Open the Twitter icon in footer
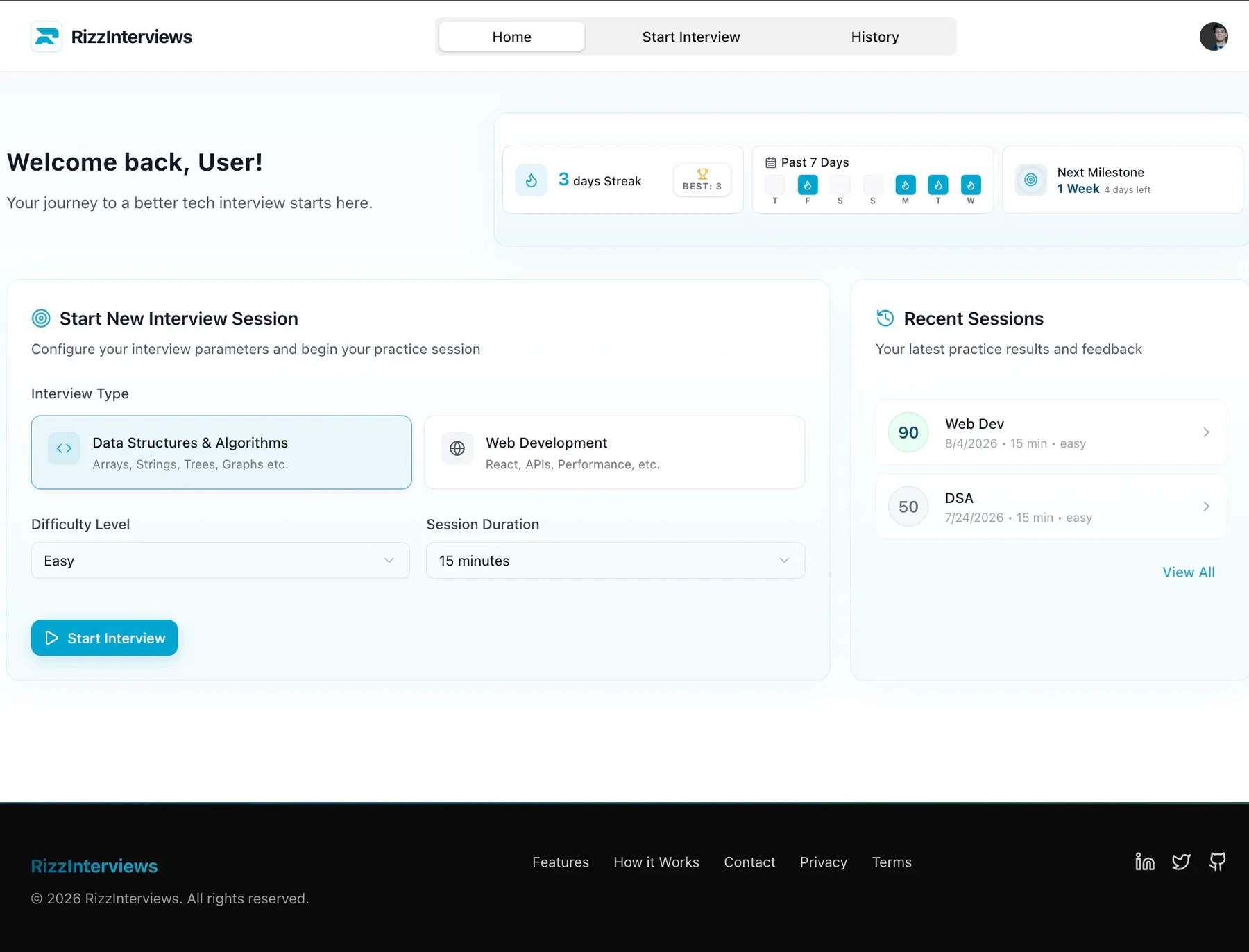Screen dimensions: 1249x952 coord(1181,862)
